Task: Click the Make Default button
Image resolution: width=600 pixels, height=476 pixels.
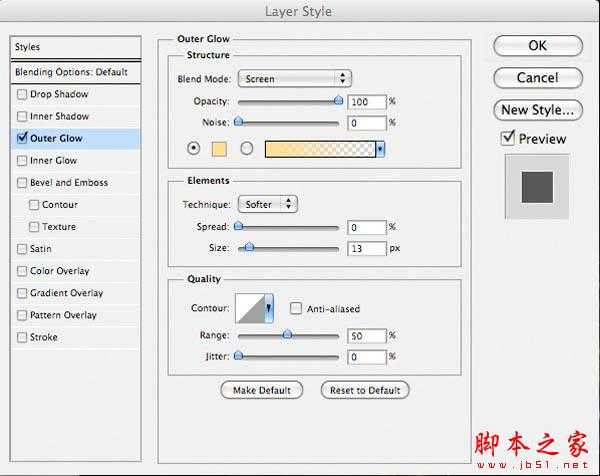Action: click(262, 390)
